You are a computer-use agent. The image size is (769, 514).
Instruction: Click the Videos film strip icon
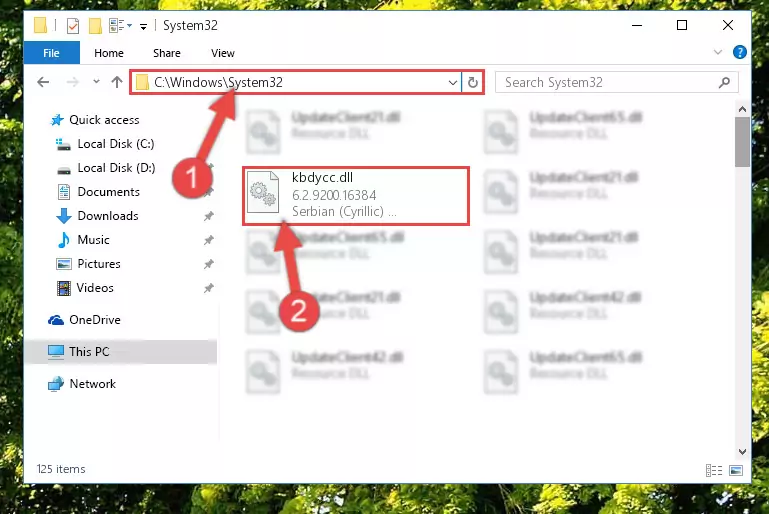64,288
